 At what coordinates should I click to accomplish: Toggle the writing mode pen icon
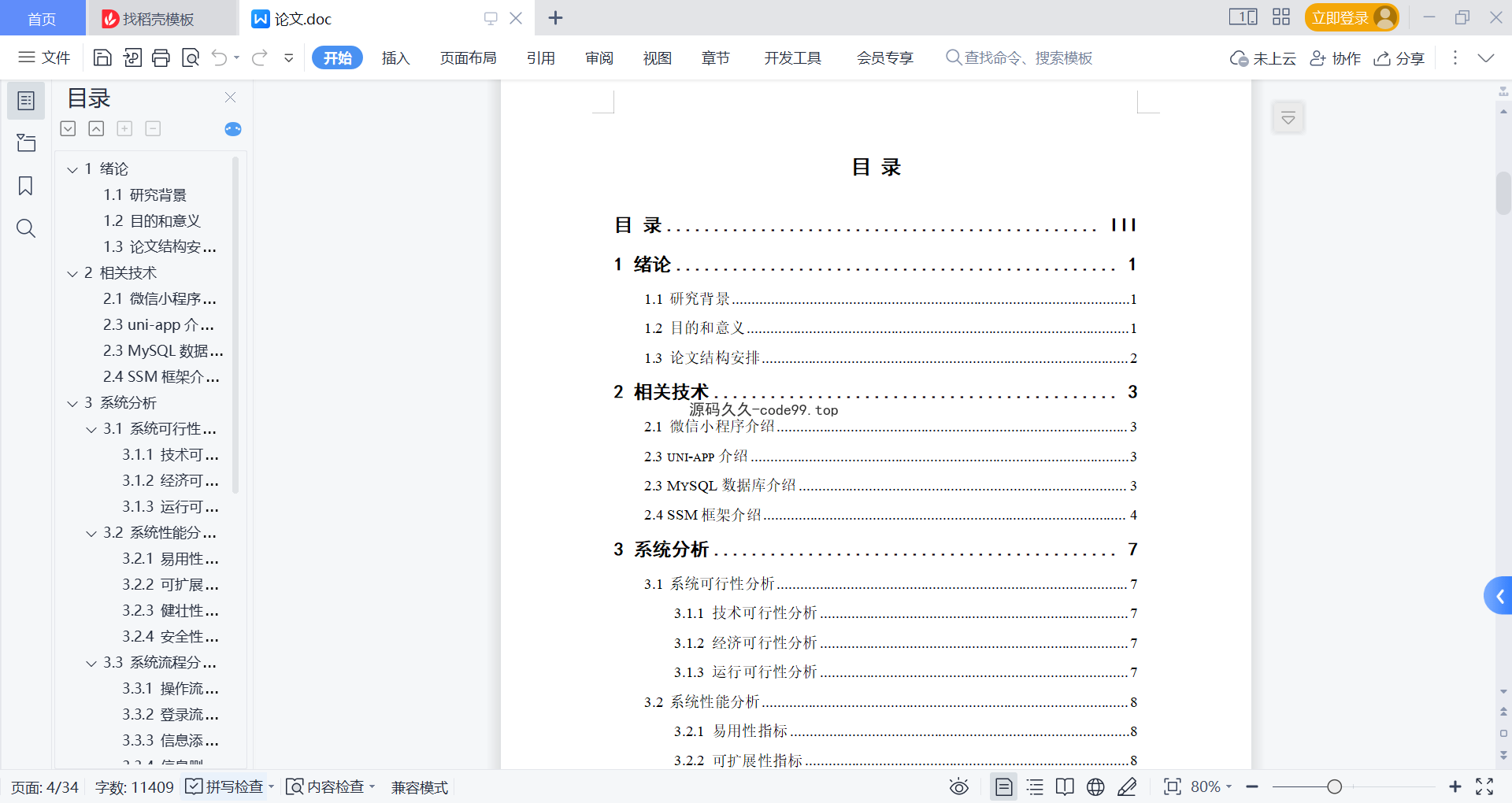click(1127, 786)
